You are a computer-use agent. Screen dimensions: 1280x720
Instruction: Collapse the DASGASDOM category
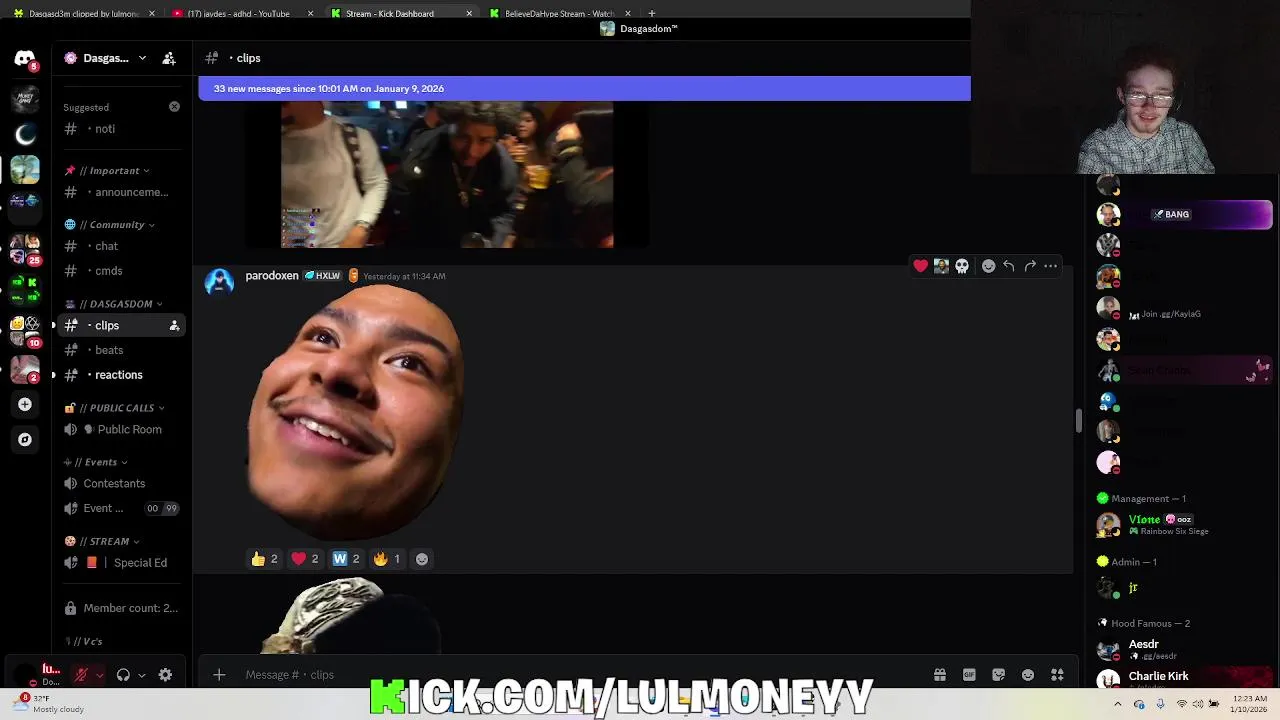pos(115,303)
